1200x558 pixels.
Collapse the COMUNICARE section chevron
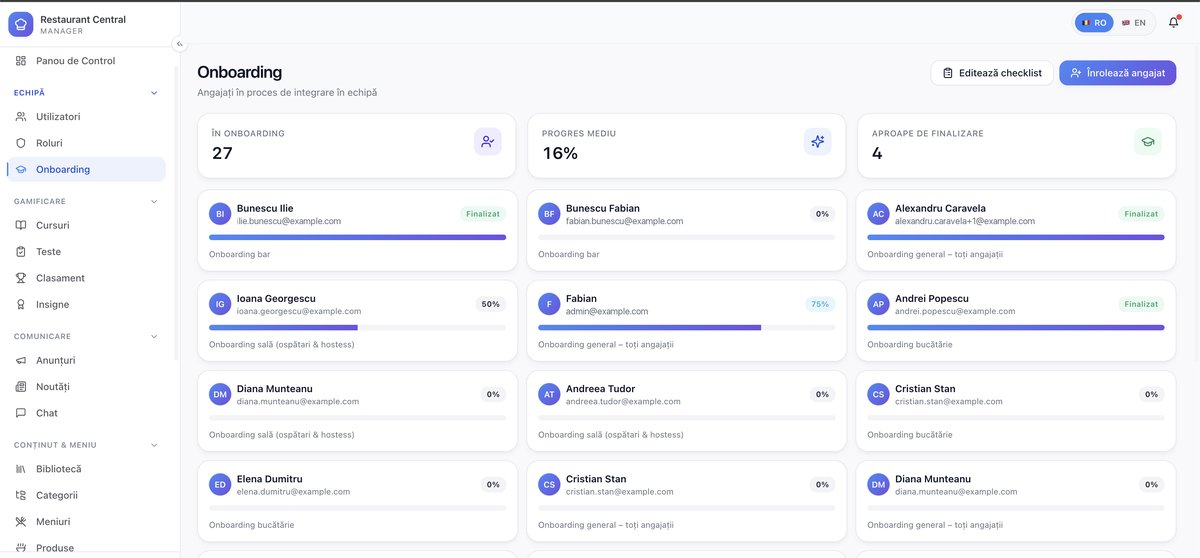click(x=154, y=337)
